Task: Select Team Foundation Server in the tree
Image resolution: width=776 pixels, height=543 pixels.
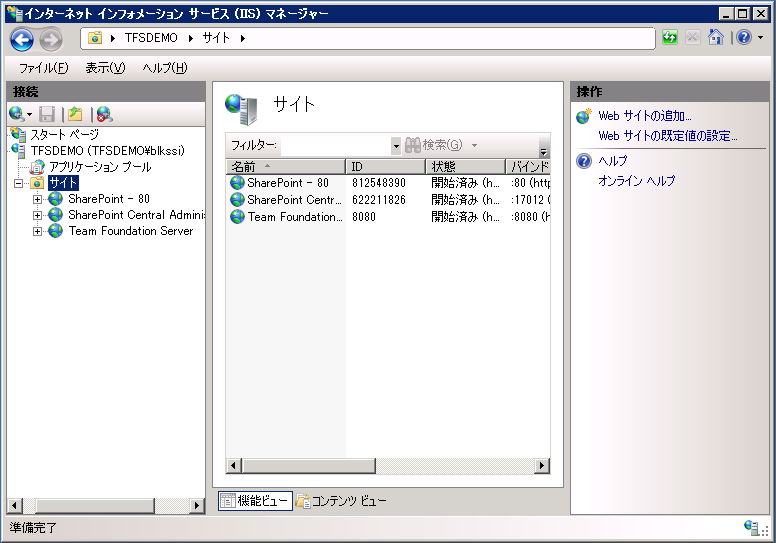Action: 131,231
